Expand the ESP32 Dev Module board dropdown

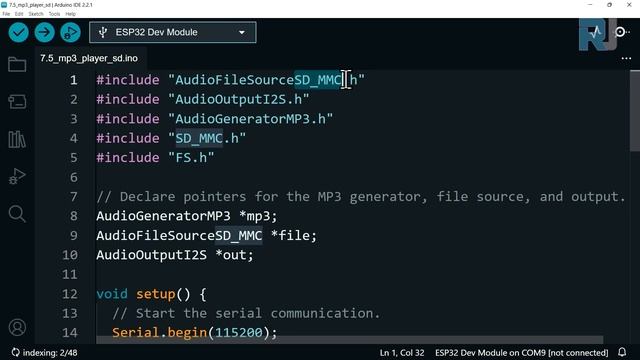tap(173, 32)
